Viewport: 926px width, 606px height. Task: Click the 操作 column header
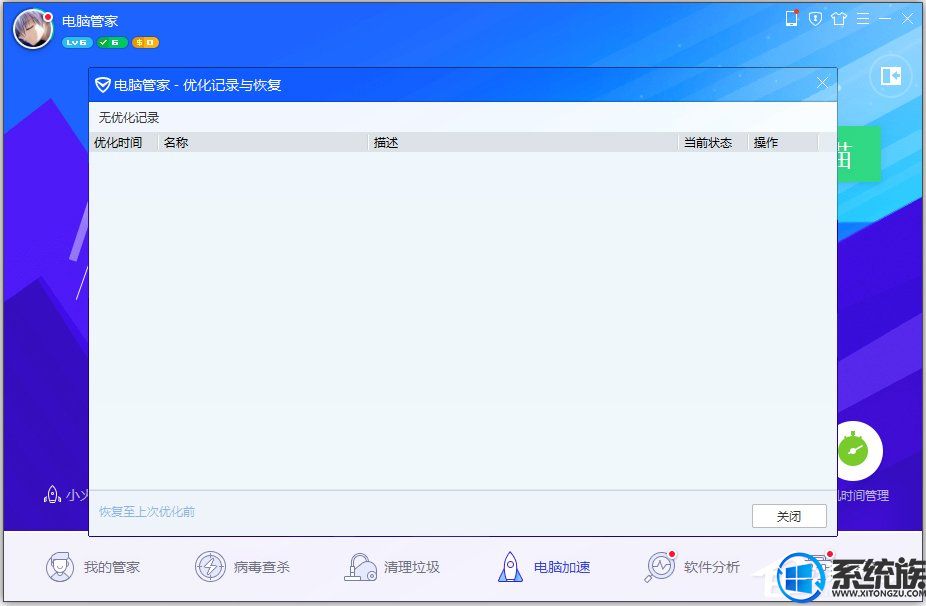(784, 142)
